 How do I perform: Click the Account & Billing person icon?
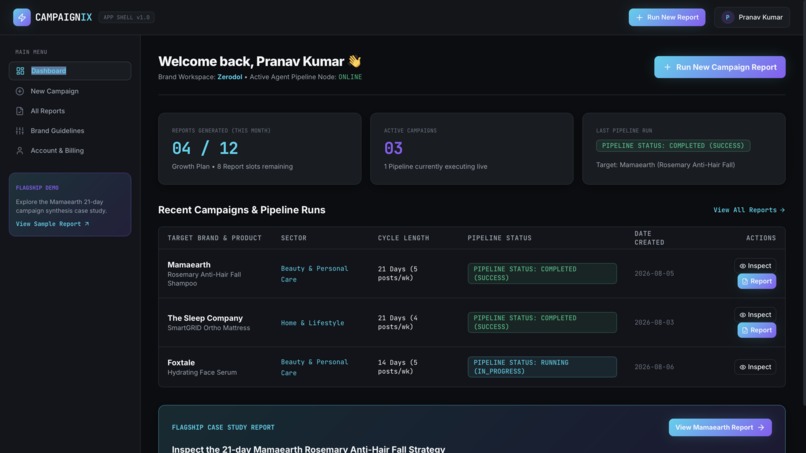20,151
